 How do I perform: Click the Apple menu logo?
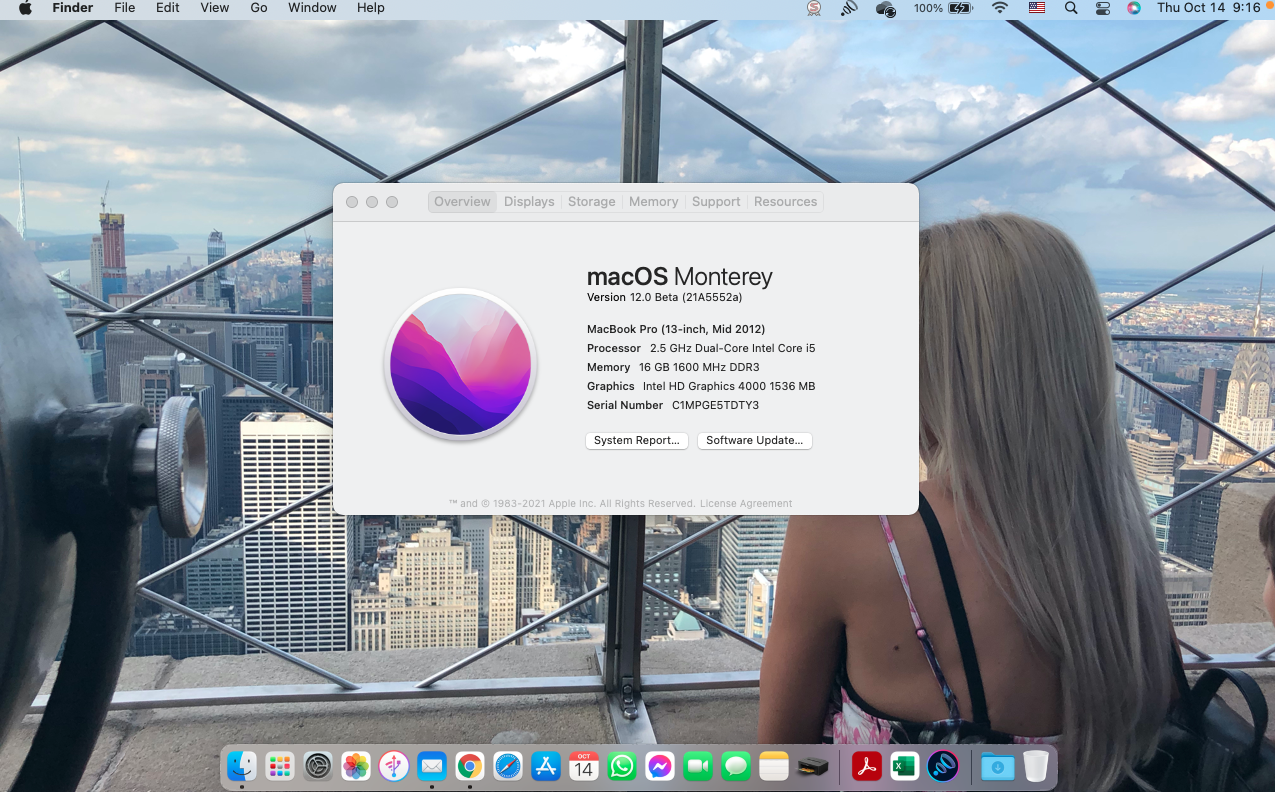pos(24,8)
